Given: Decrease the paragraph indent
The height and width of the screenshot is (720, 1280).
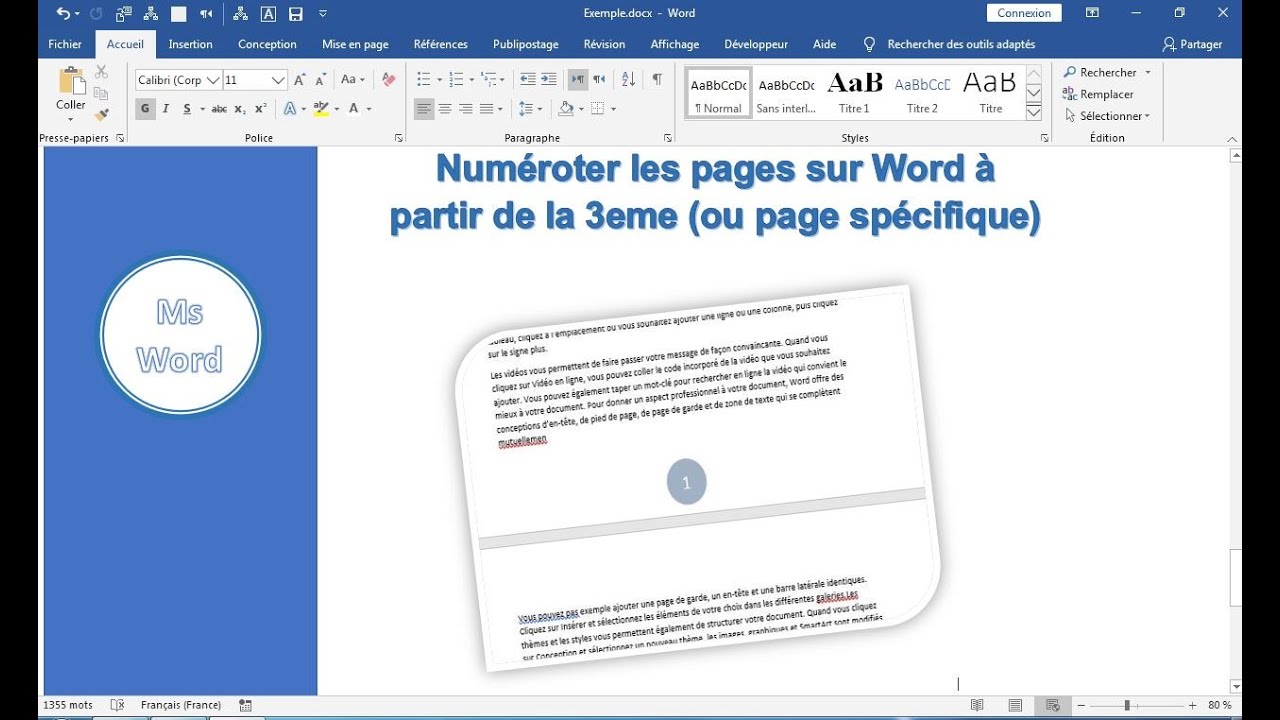Looking at the screenshot, I should [527, 80].
